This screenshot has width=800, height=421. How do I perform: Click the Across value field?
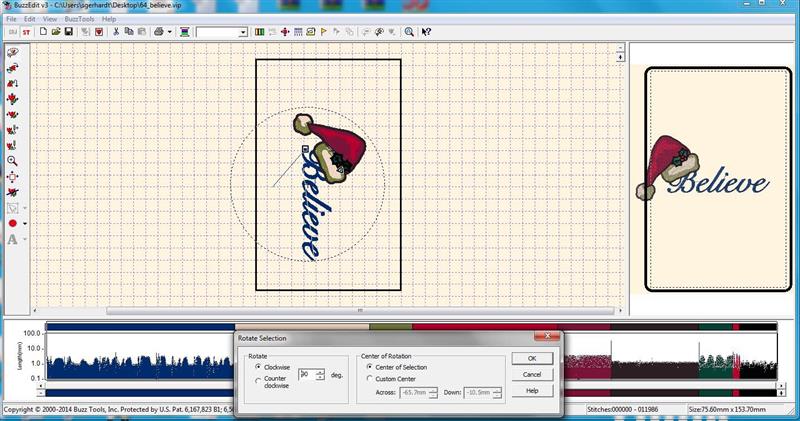414,392
